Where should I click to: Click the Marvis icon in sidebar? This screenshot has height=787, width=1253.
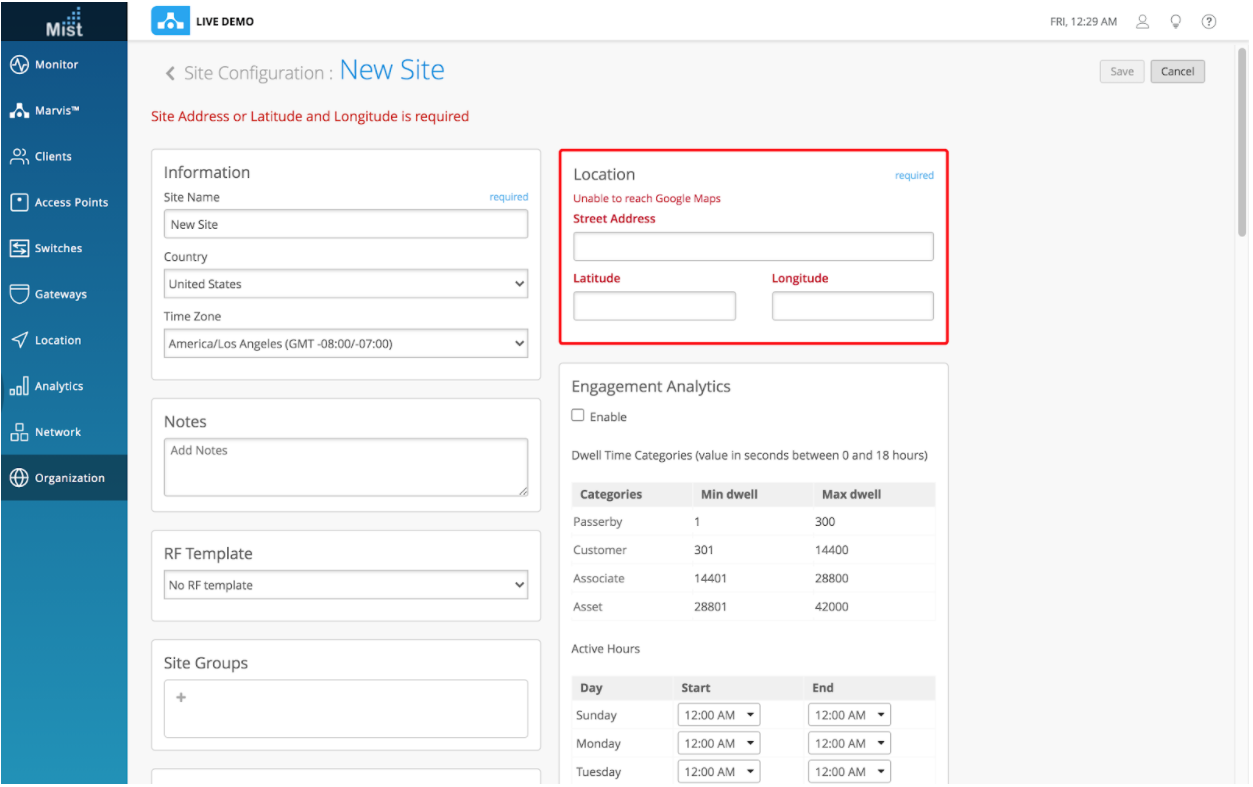(x=19, y=111)
